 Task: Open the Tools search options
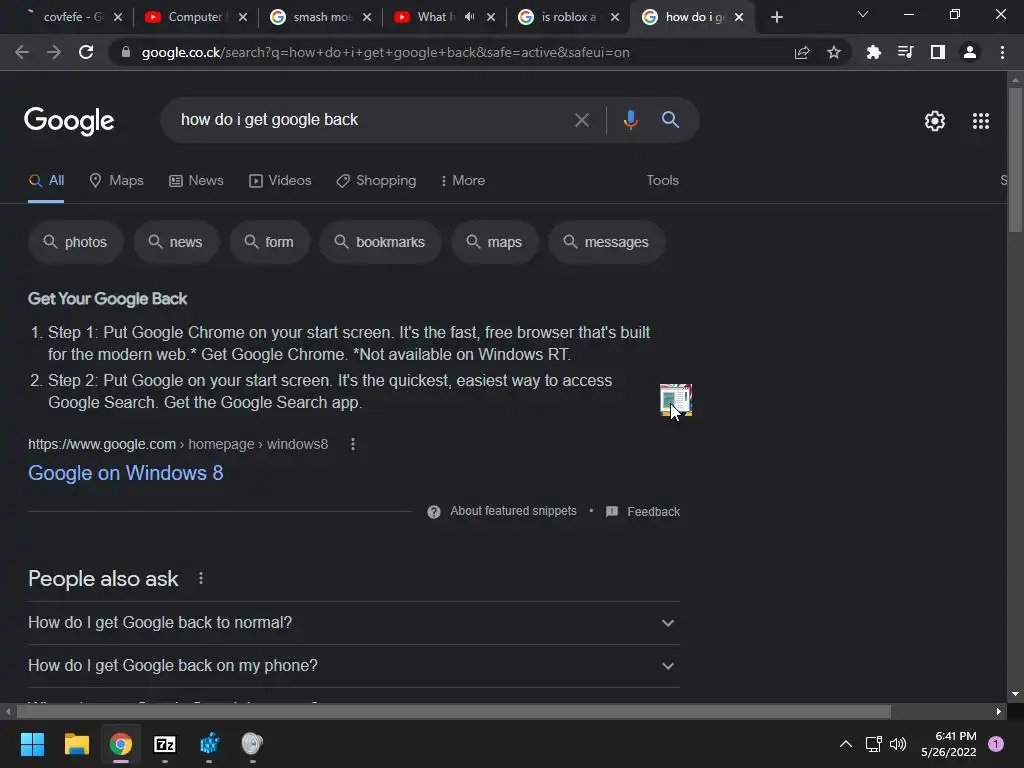click(662, 180)
